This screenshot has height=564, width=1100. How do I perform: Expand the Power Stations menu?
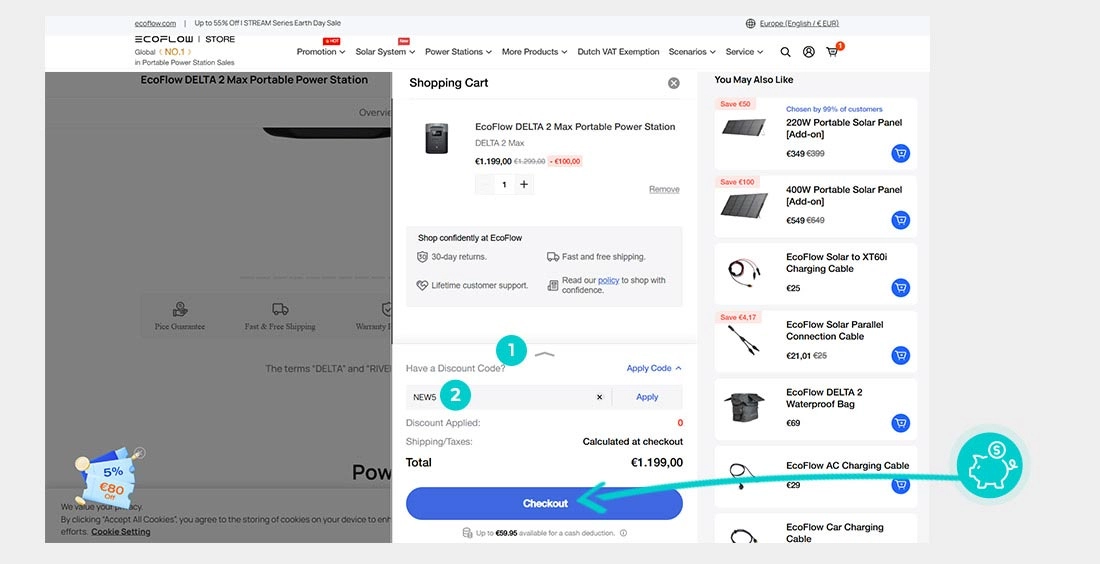tap(458, 52)
